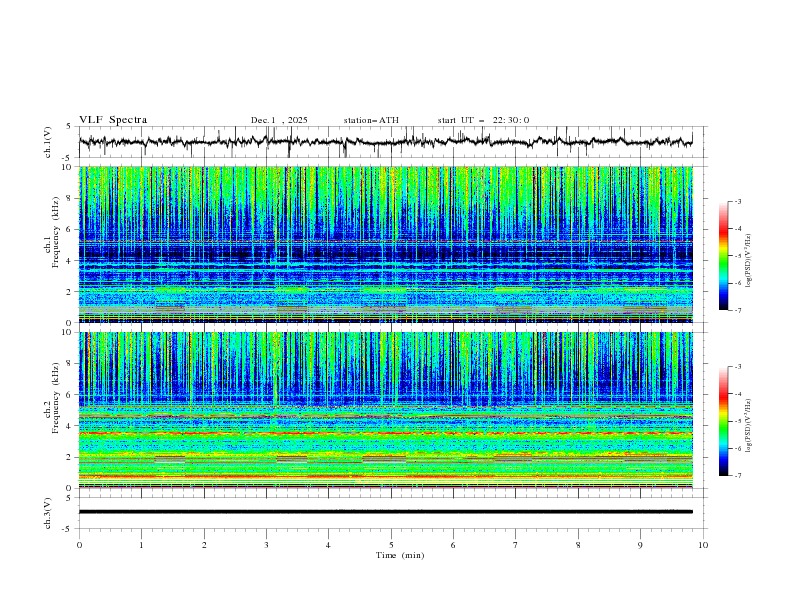Click the "ch.3(V)" axis label
Image resolution: width=792 pixels, height=612 pixels.
[x=48, y=513]
